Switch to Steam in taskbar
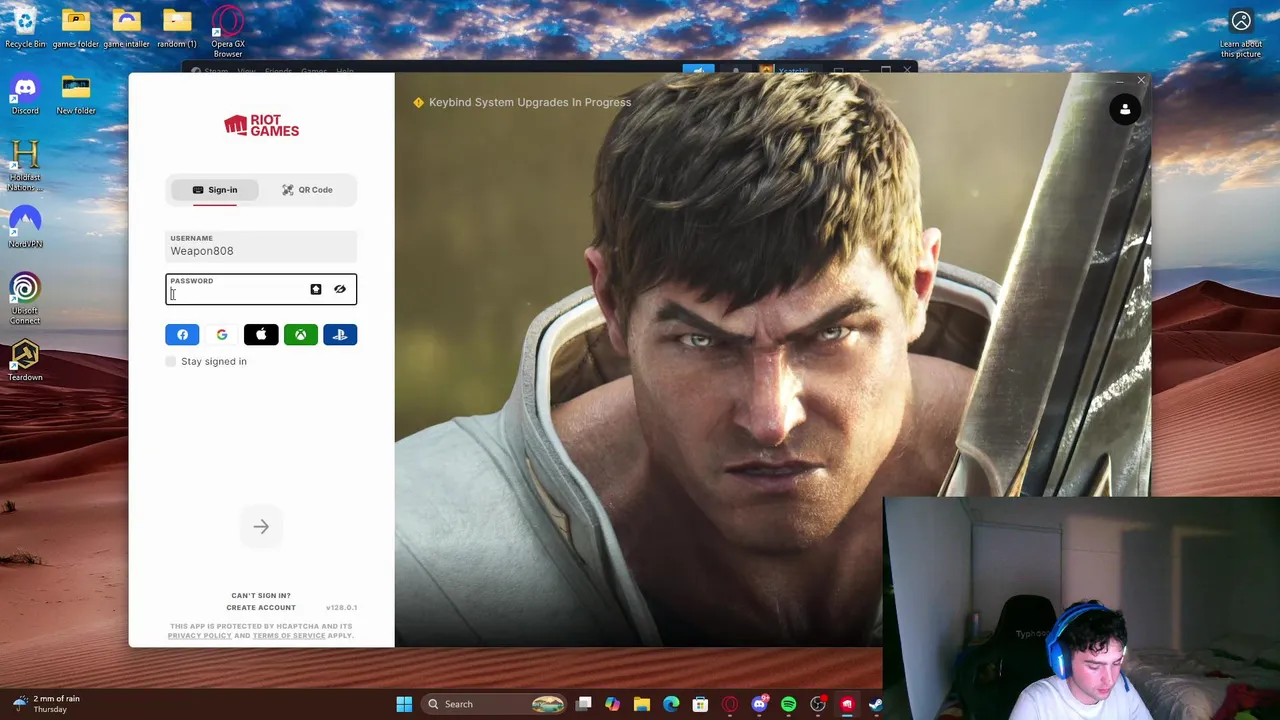The image size is (1280, 720). (876, 704)
